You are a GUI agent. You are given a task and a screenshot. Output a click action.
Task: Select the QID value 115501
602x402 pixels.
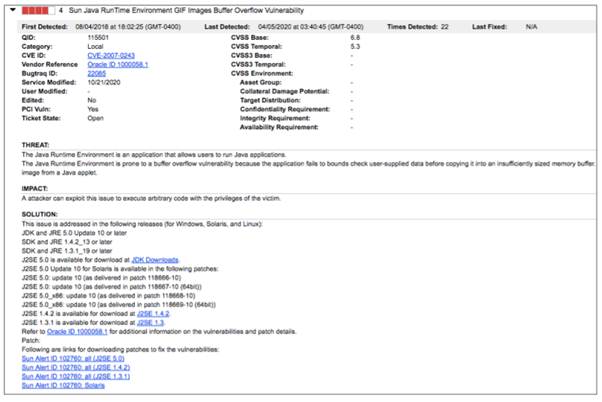point(98,38)
